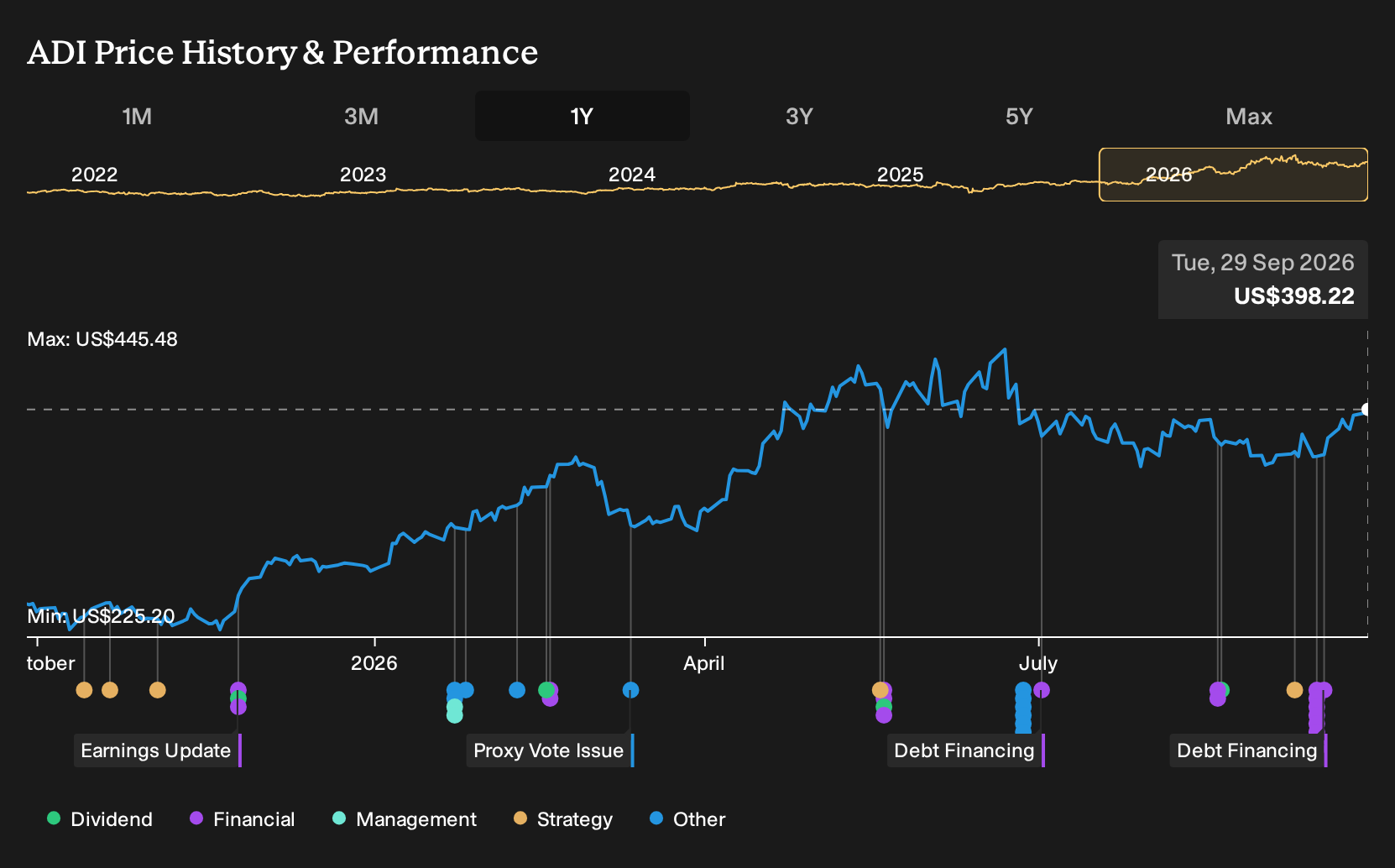
Task: Click the April axis label
Action: click(x=703, y=663)
